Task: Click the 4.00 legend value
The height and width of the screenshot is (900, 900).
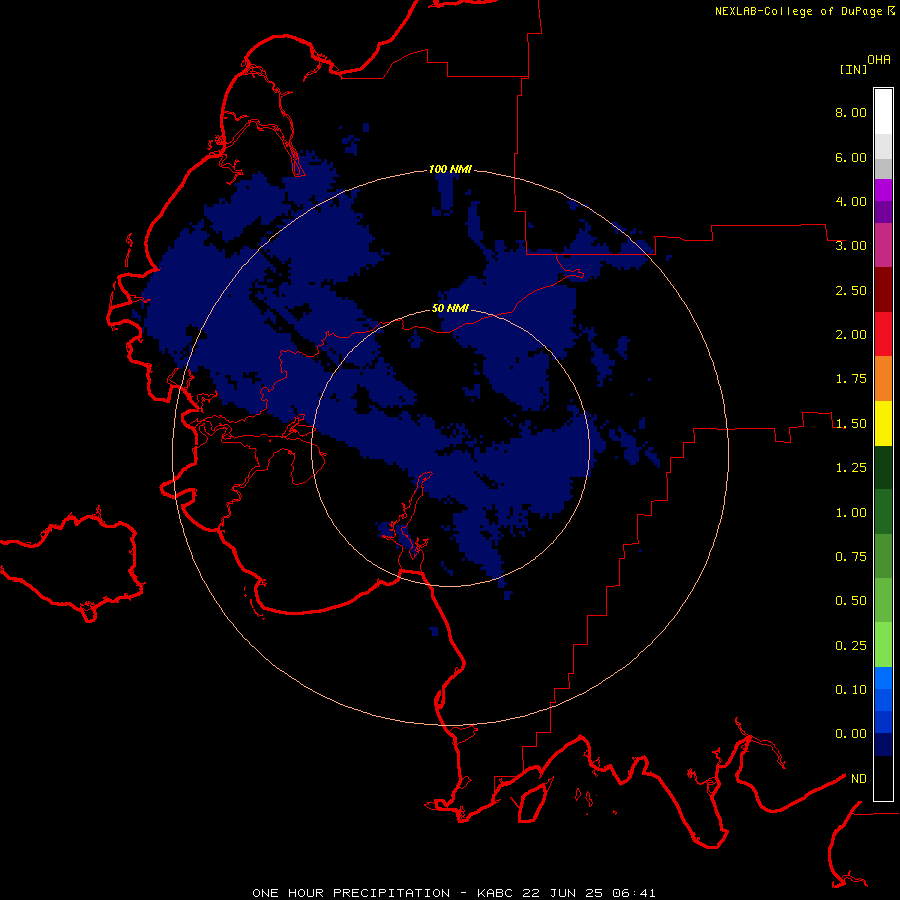Action: 851,201
